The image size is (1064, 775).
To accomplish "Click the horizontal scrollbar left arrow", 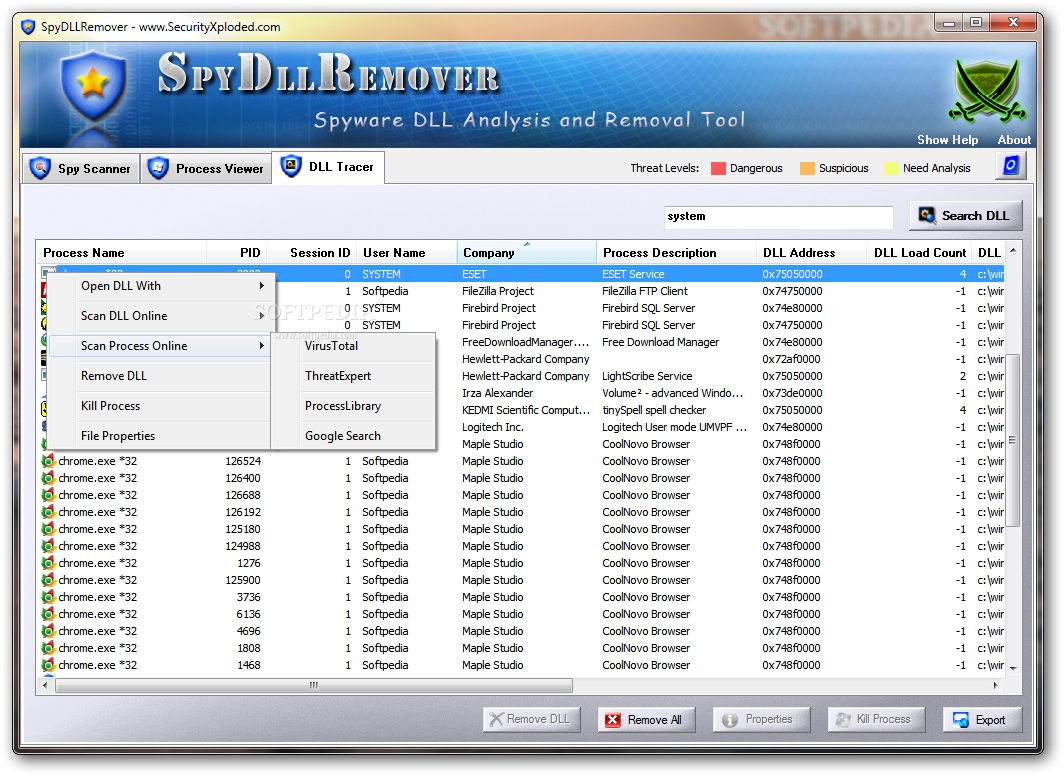I will [45, 686].
